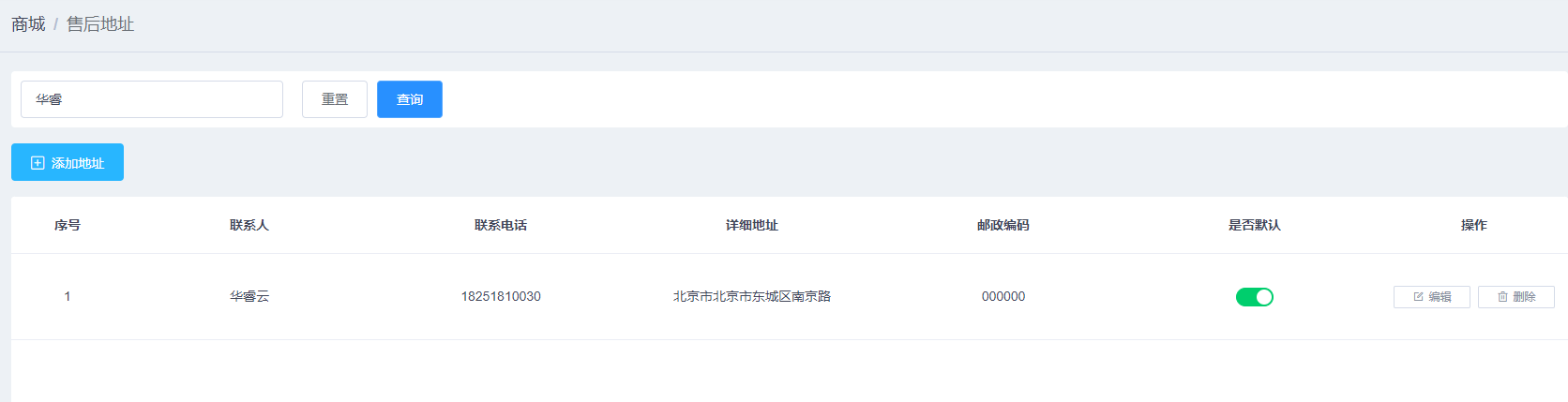This screenshot has height=402, width=1568.
Task: Select the contact name 华睿云 cell
Action: (249, 296)
